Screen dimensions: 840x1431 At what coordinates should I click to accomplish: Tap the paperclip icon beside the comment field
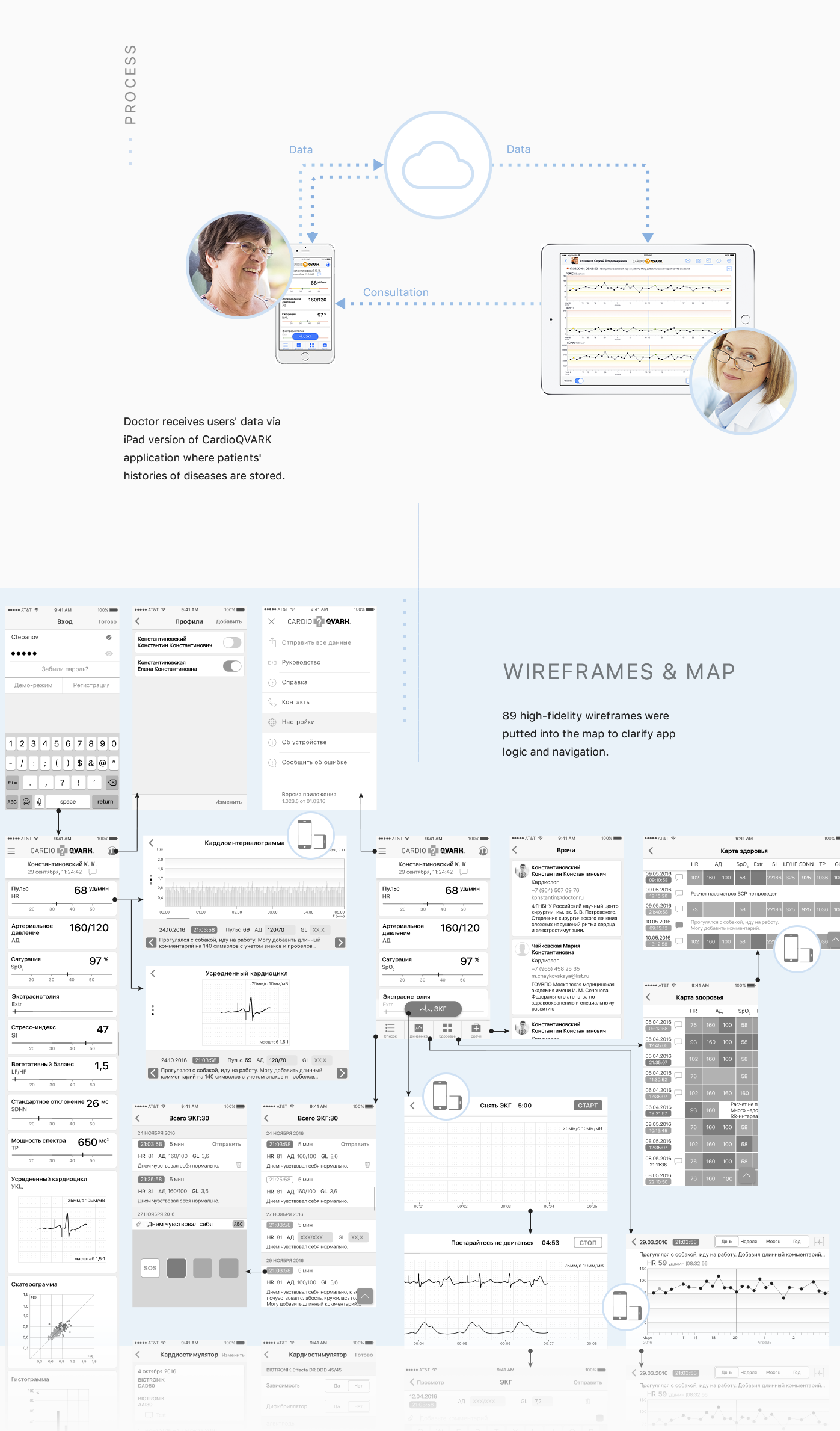138,1224
